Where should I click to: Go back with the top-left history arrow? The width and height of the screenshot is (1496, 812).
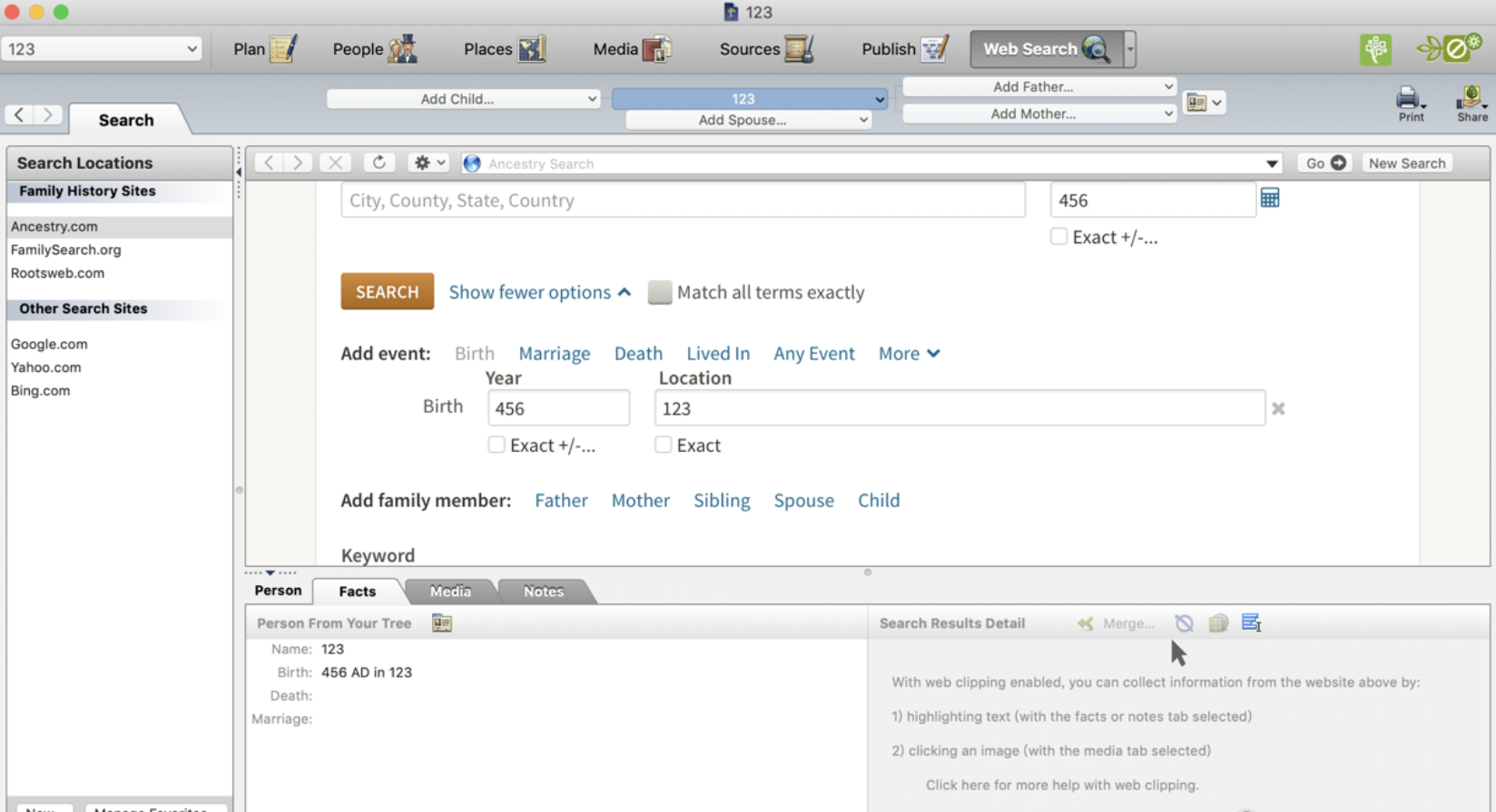click(19, 115)
